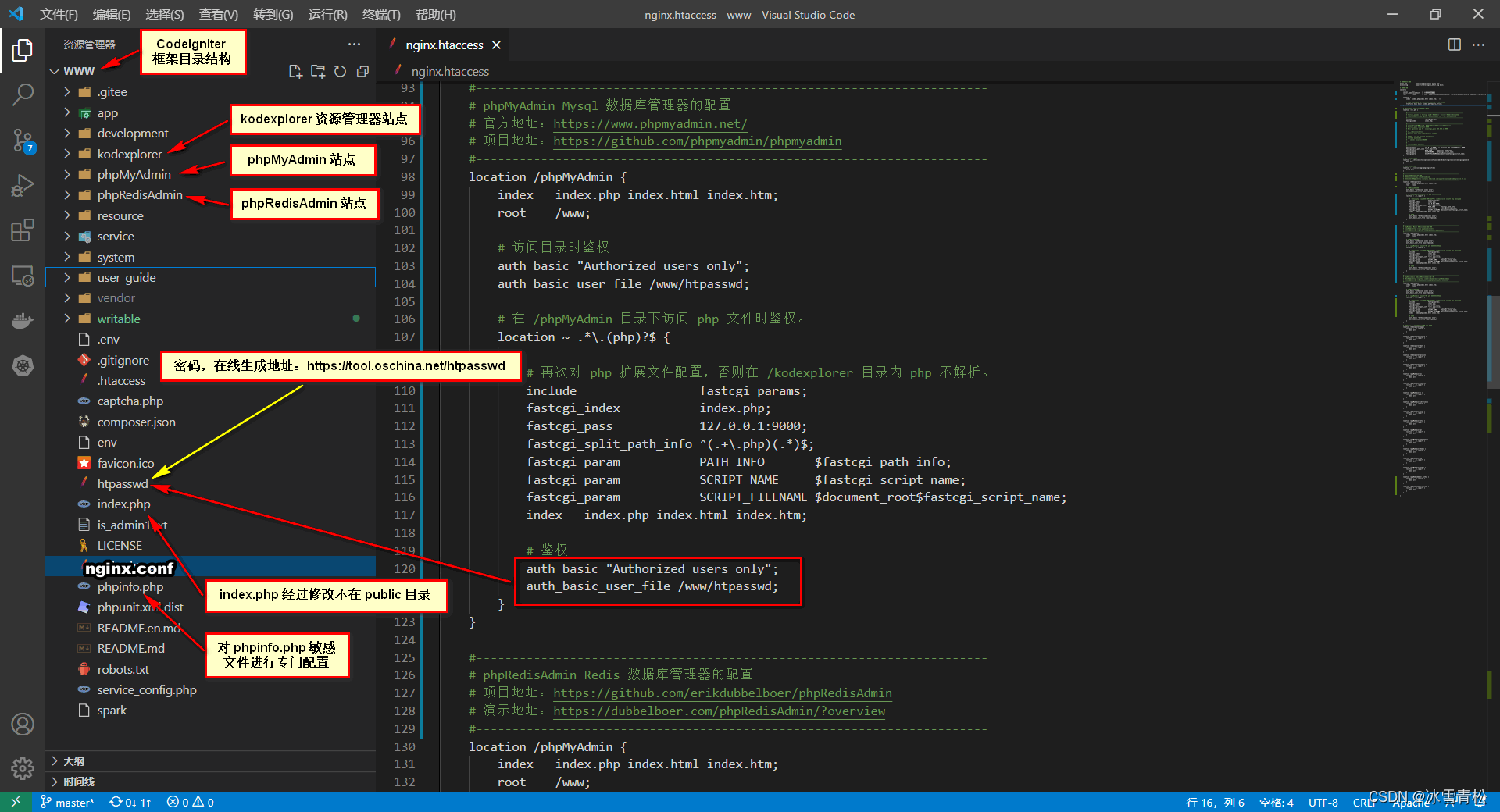Click the 行 16, 列 6 cursor position
The width and height of the screenshot is (1500, 812).
click(1215, 803)
